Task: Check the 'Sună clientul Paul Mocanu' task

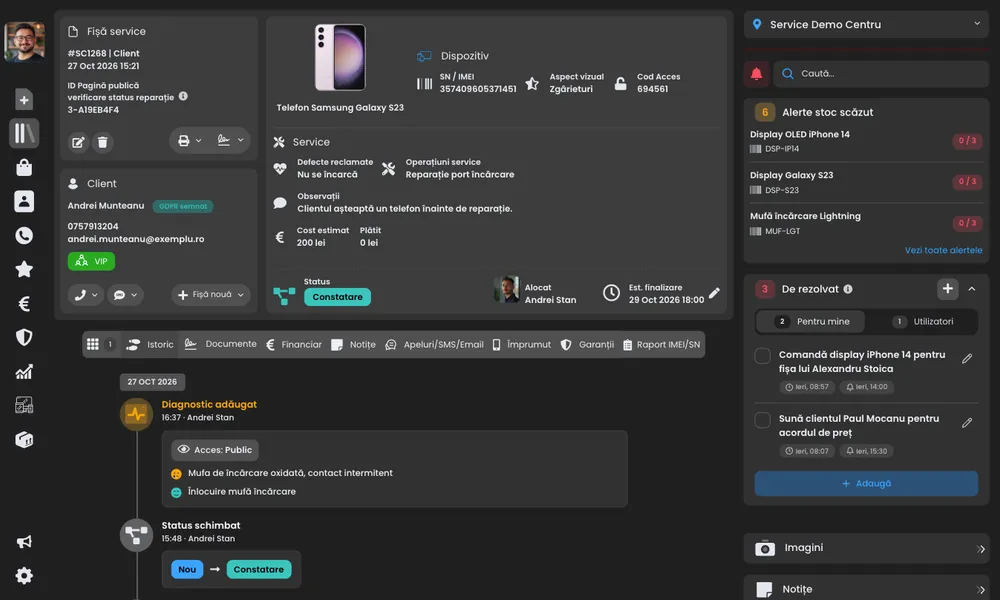Action: pos(762,420)
